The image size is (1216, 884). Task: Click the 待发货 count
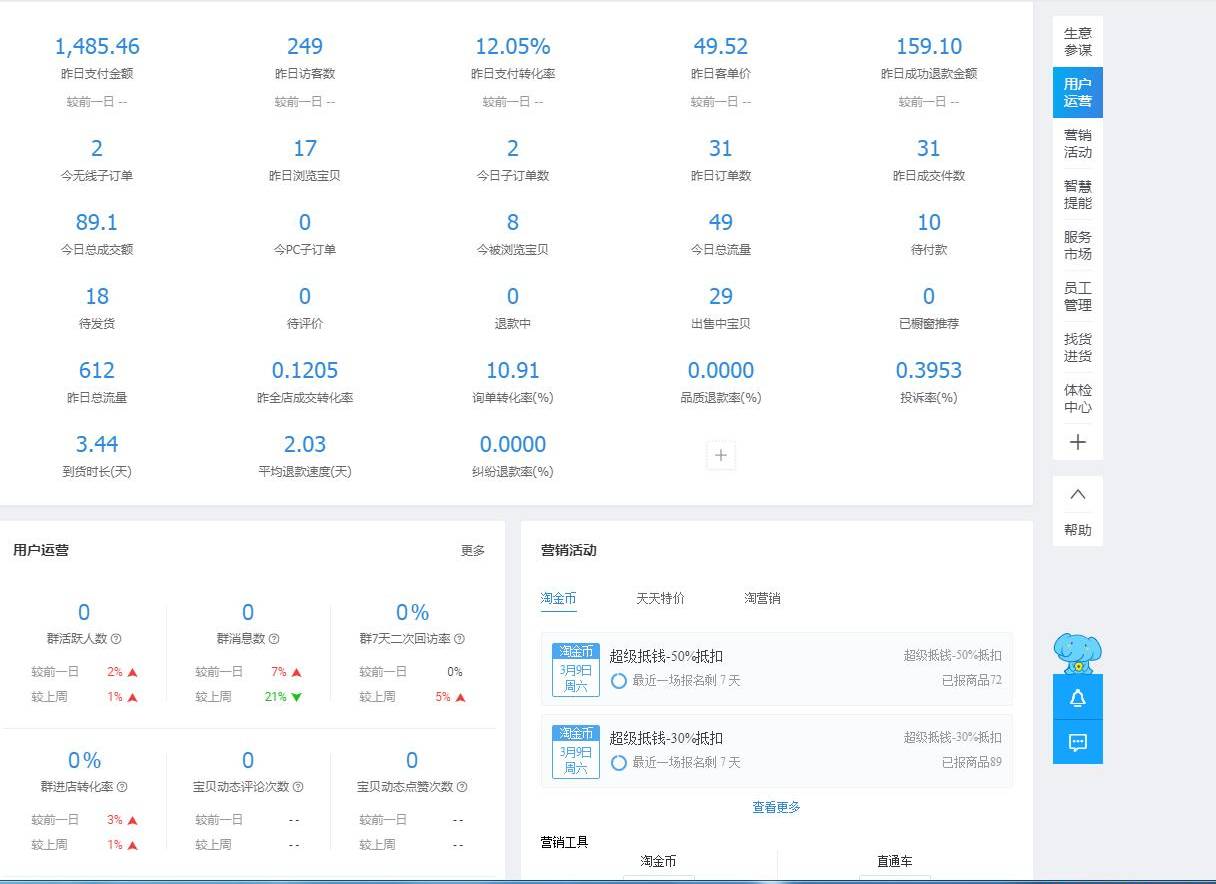[x=97, y=296]
